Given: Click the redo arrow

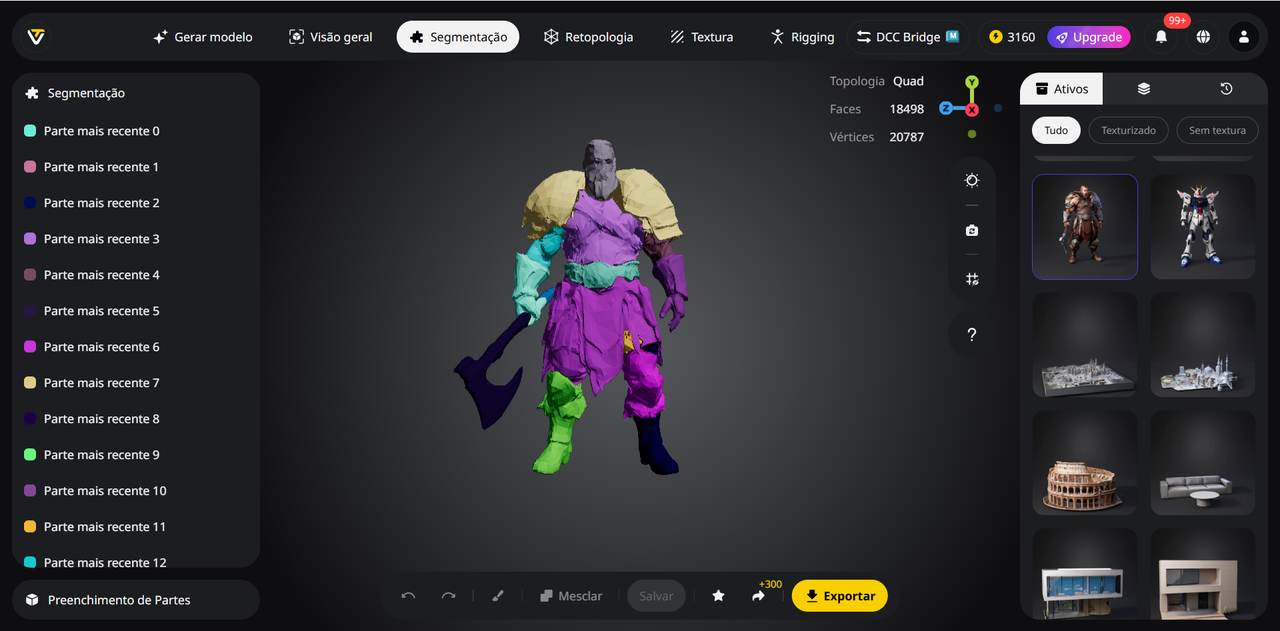Looking at the screenshot, I should click(x=448, y=596).
